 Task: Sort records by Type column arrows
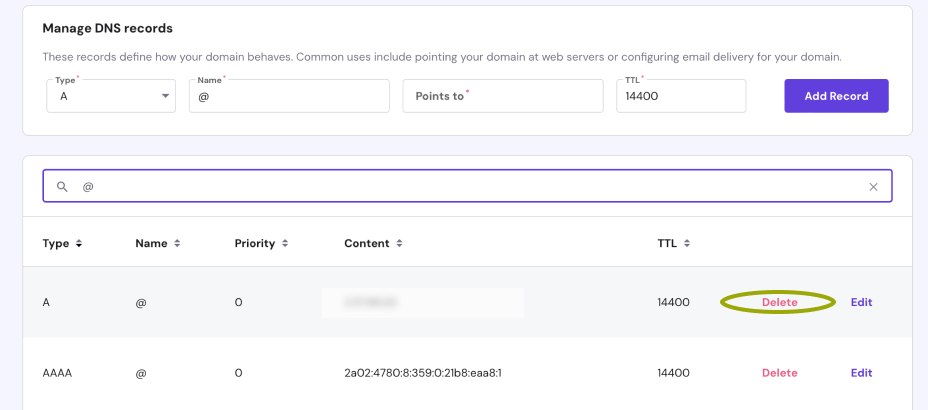click(x=79, y=243)
